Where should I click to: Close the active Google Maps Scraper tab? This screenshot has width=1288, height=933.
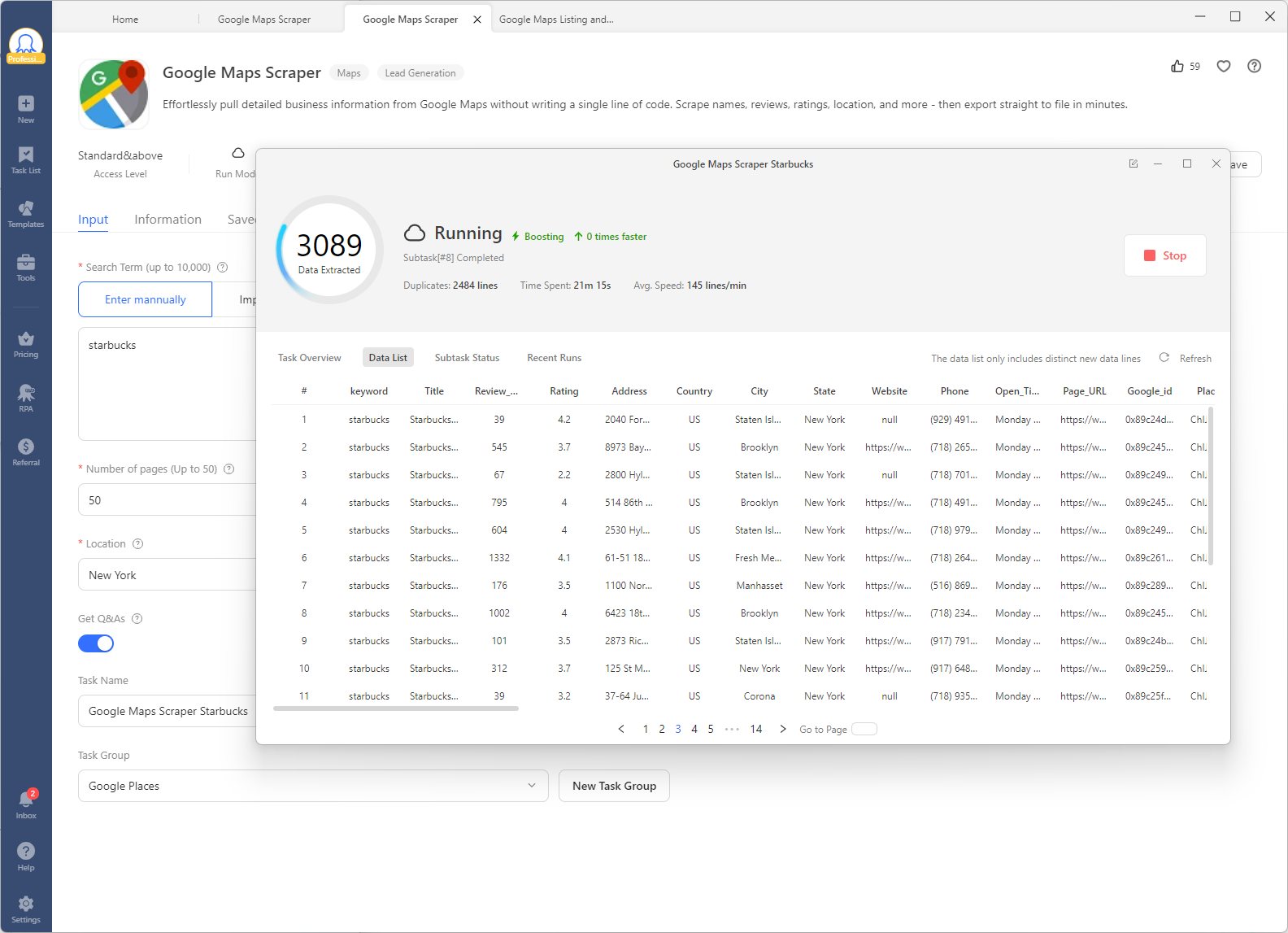tap(477, 20)
